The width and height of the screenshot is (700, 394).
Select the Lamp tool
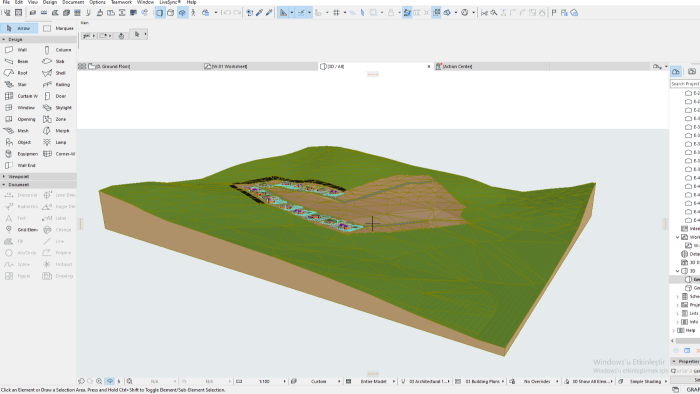click(58, 142)
